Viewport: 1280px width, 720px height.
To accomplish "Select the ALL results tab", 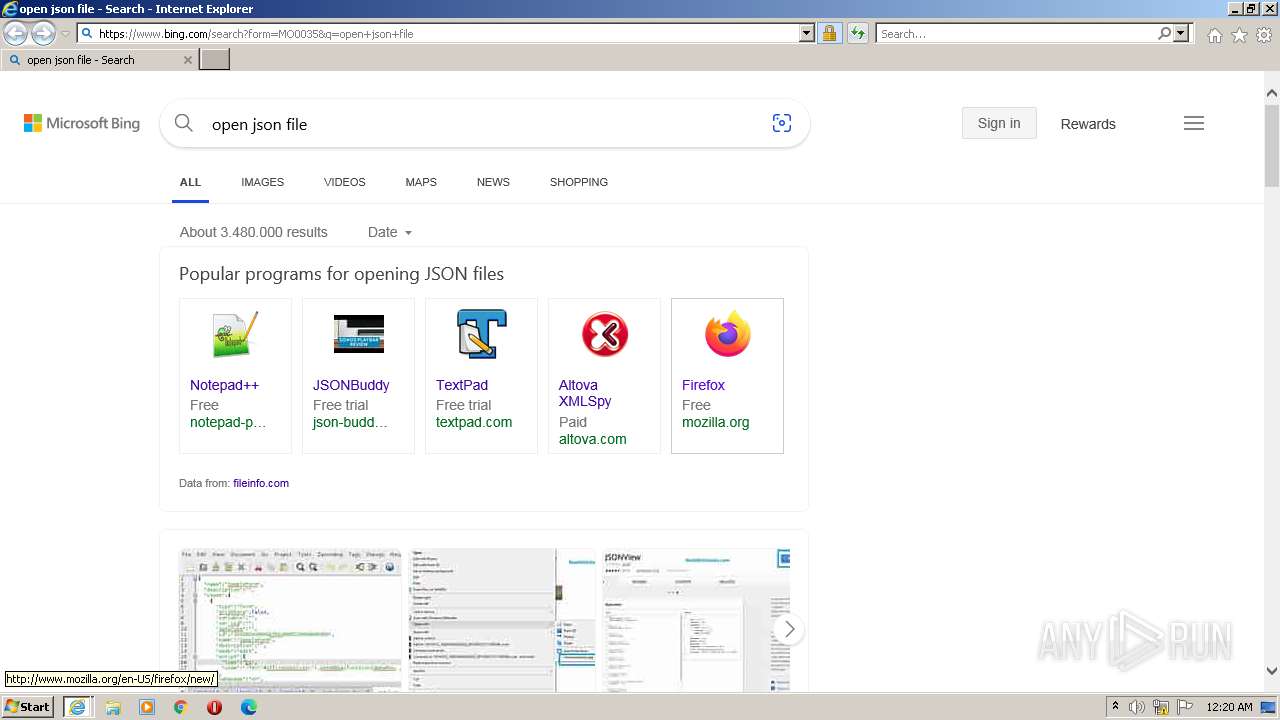I will pos(190,182).
